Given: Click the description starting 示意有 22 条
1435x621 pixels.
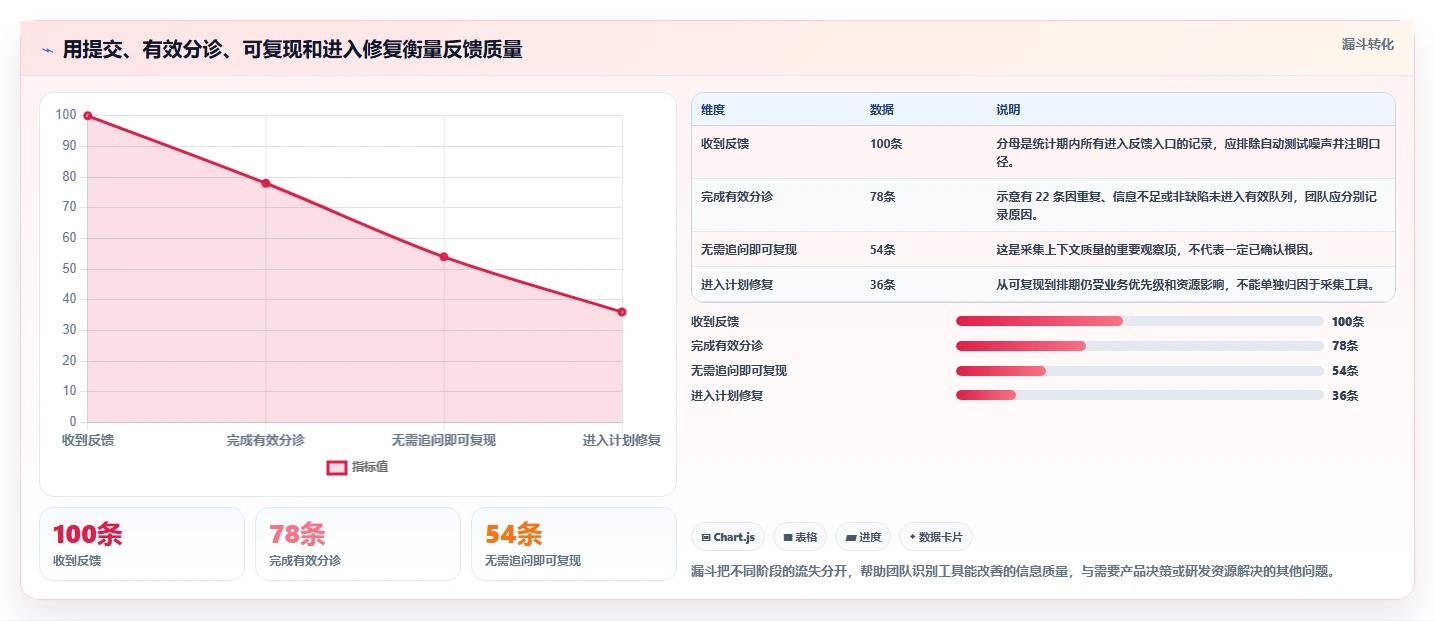Looking at the screenshot, I should coord(1189,205).
